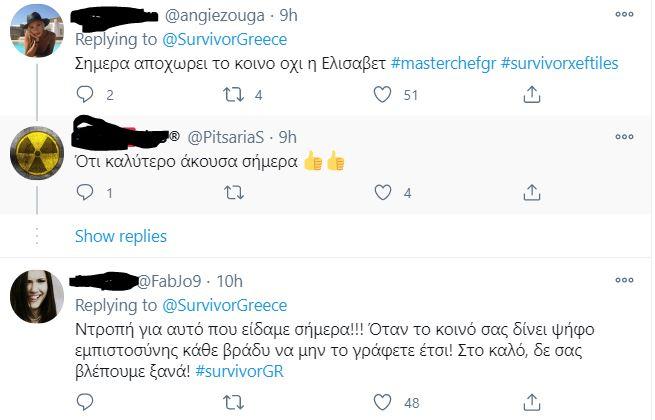Open more options for @angiezouga tweet

click(x=625, y=15)
